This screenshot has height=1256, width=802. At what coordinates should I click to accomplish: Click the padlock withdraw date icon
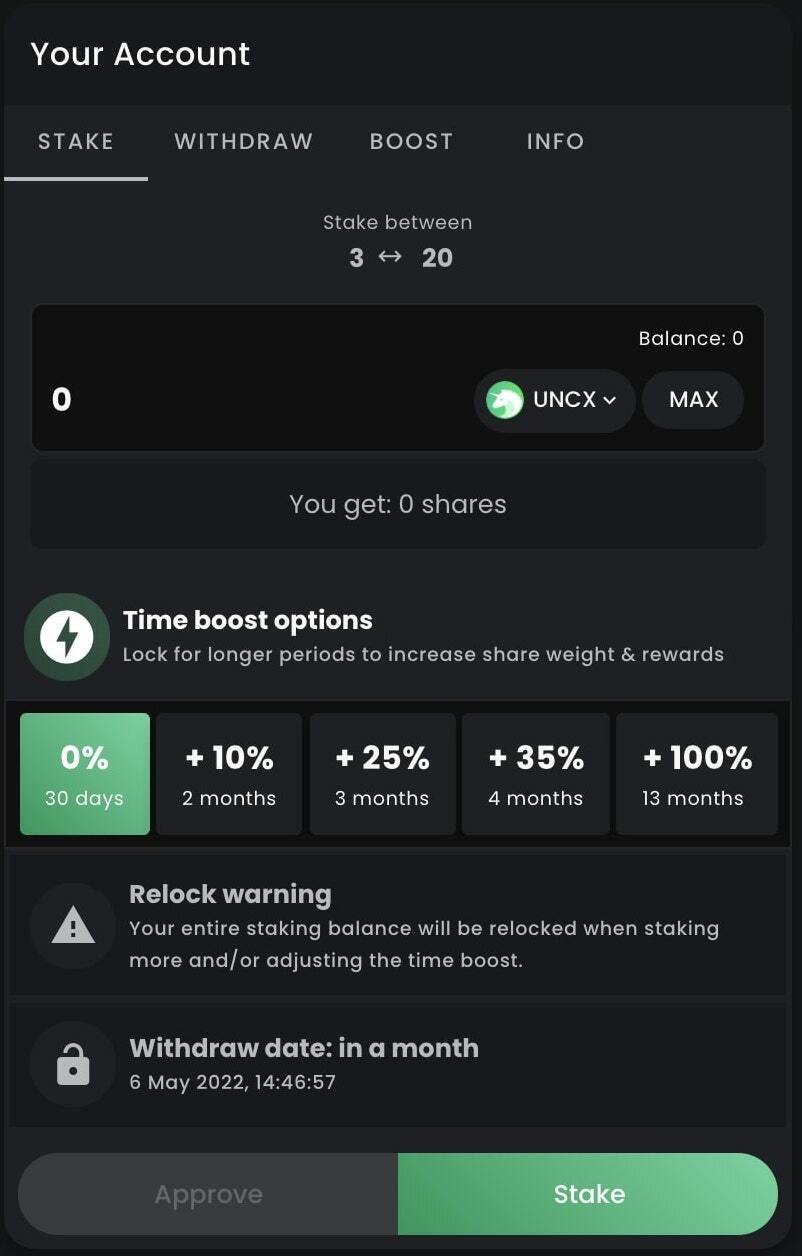coord(73,1065)
